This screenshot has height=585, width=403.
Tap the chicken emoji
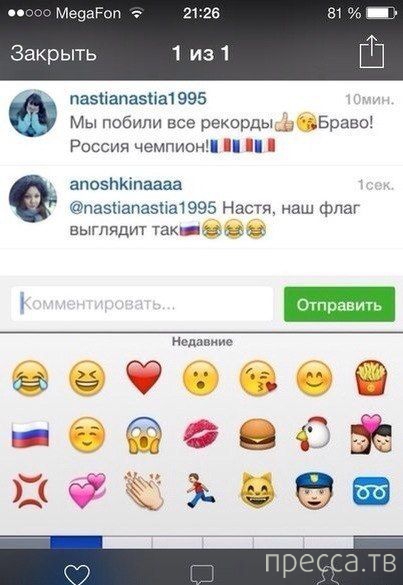point(313,435)
